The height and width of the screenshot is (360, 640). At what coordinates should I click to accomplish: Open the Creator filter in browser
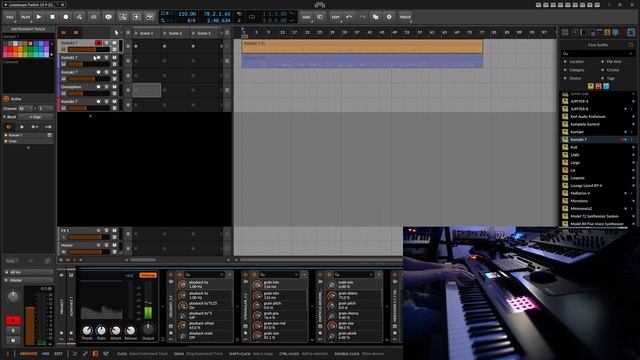(613, 70)
